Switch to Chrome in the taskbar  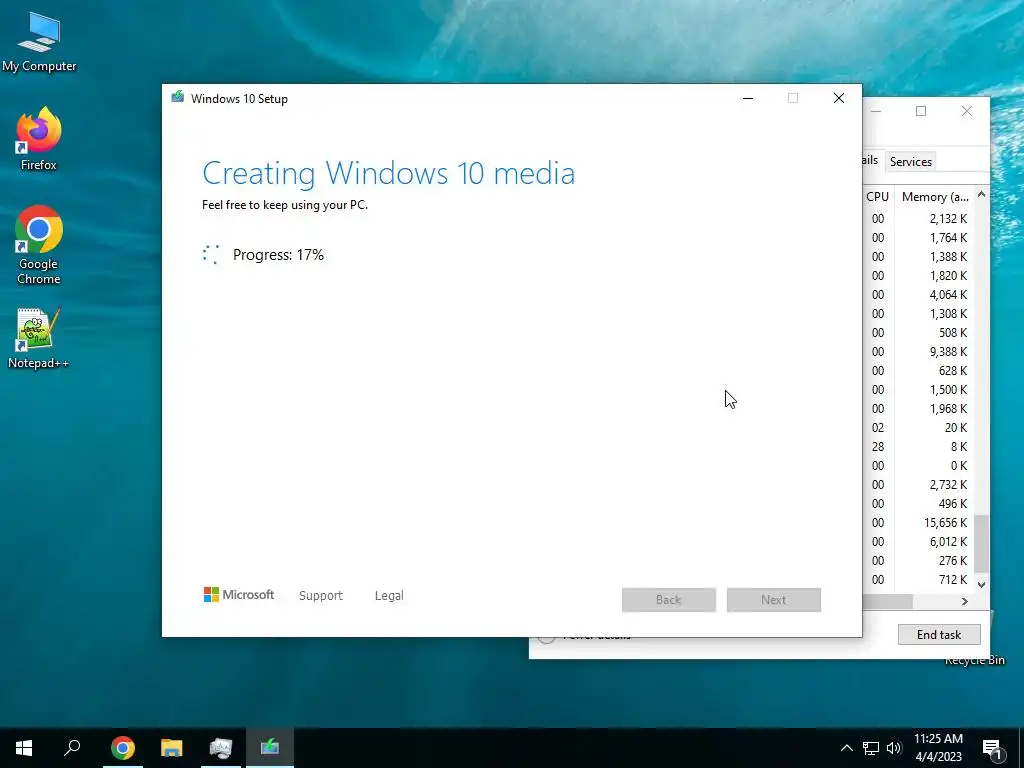(x=123, y=748)
